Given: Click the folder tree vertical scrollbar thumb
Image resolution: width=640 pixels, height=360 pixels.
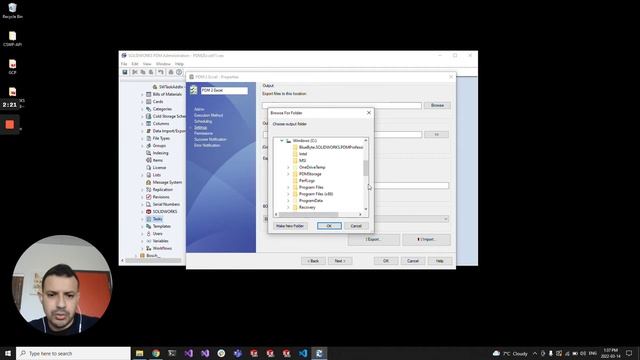Looking at the screenshot, I should (366, 168).
